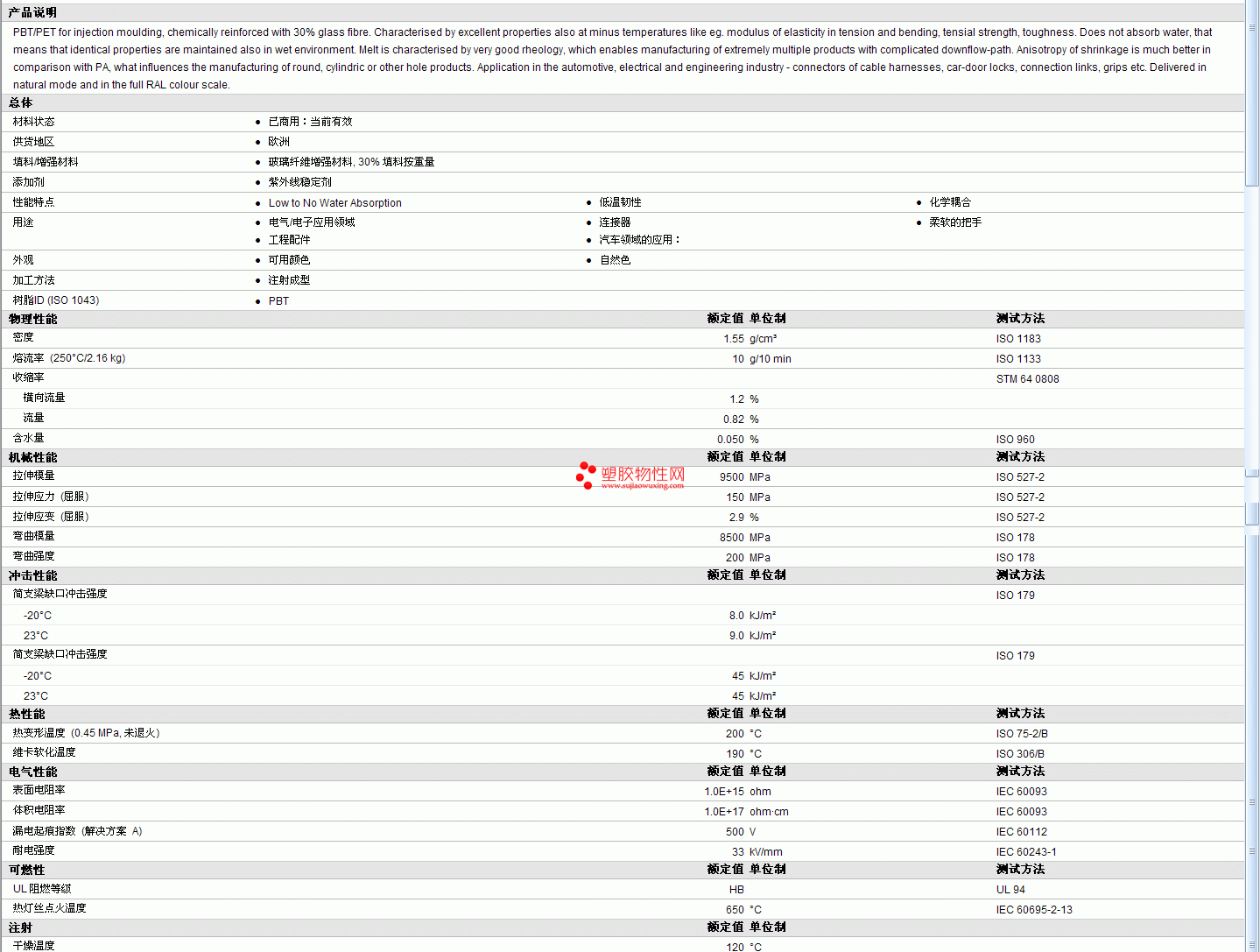Select the 玻璃纤维增强材料, 30% 填料按重量 entry

351,162
